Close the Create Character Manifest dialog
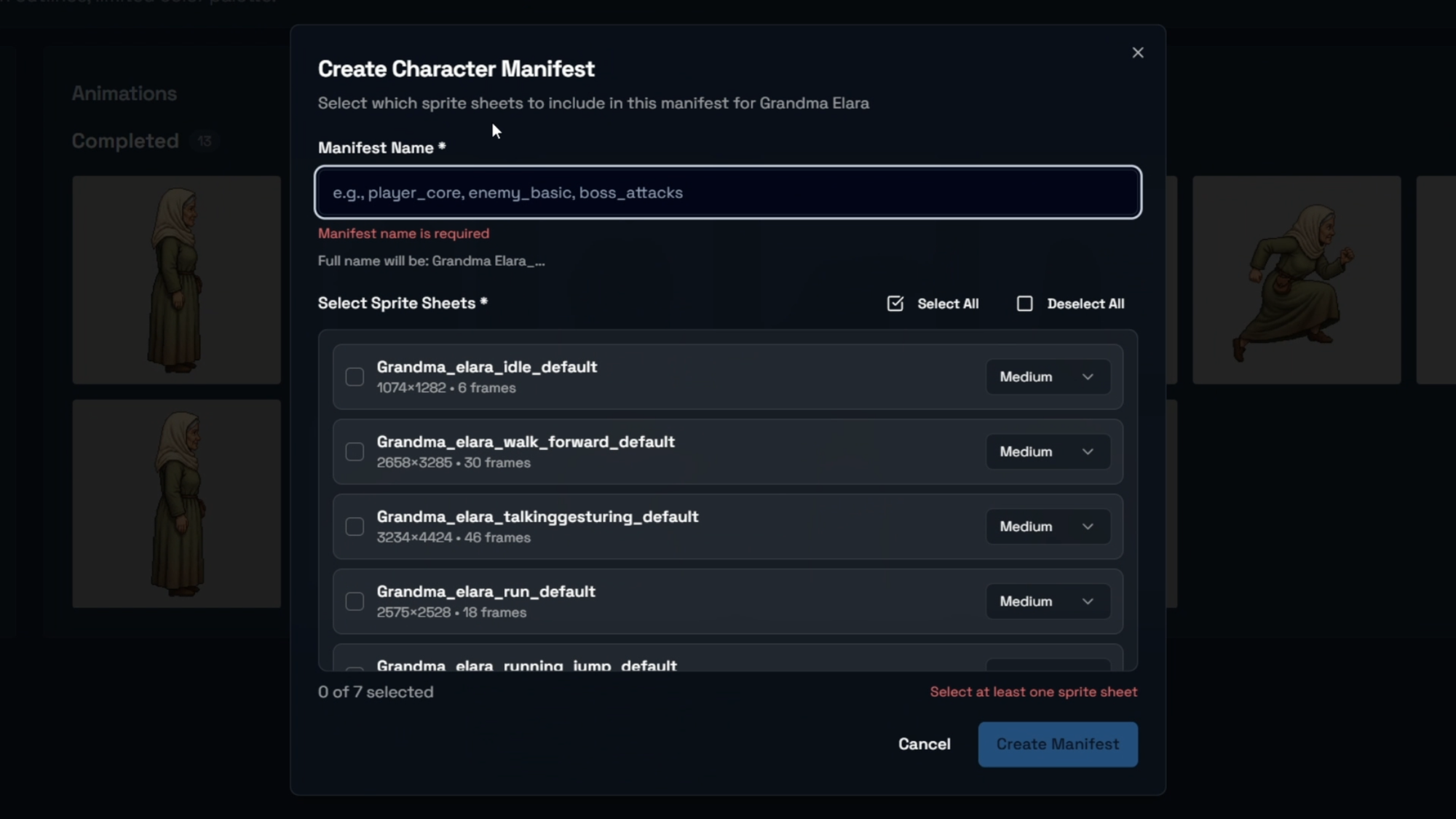The image size is (1456, 819). click(1138, 53)
